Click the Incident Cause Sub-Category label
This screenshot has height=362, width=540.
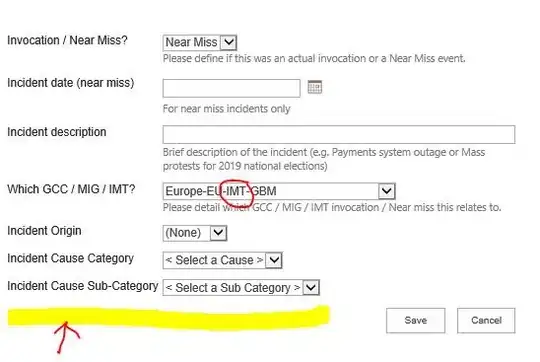83,286
